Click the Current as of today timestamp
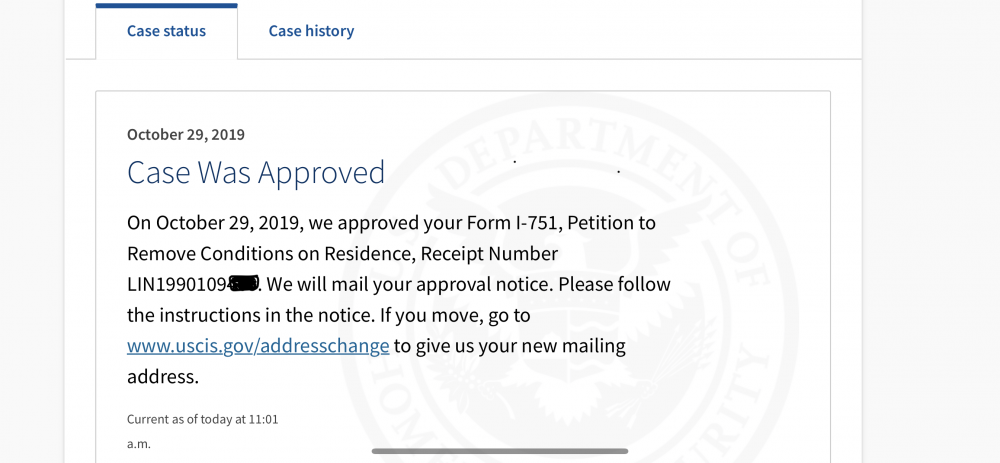The image size is (1000, 463). (203, 420)
